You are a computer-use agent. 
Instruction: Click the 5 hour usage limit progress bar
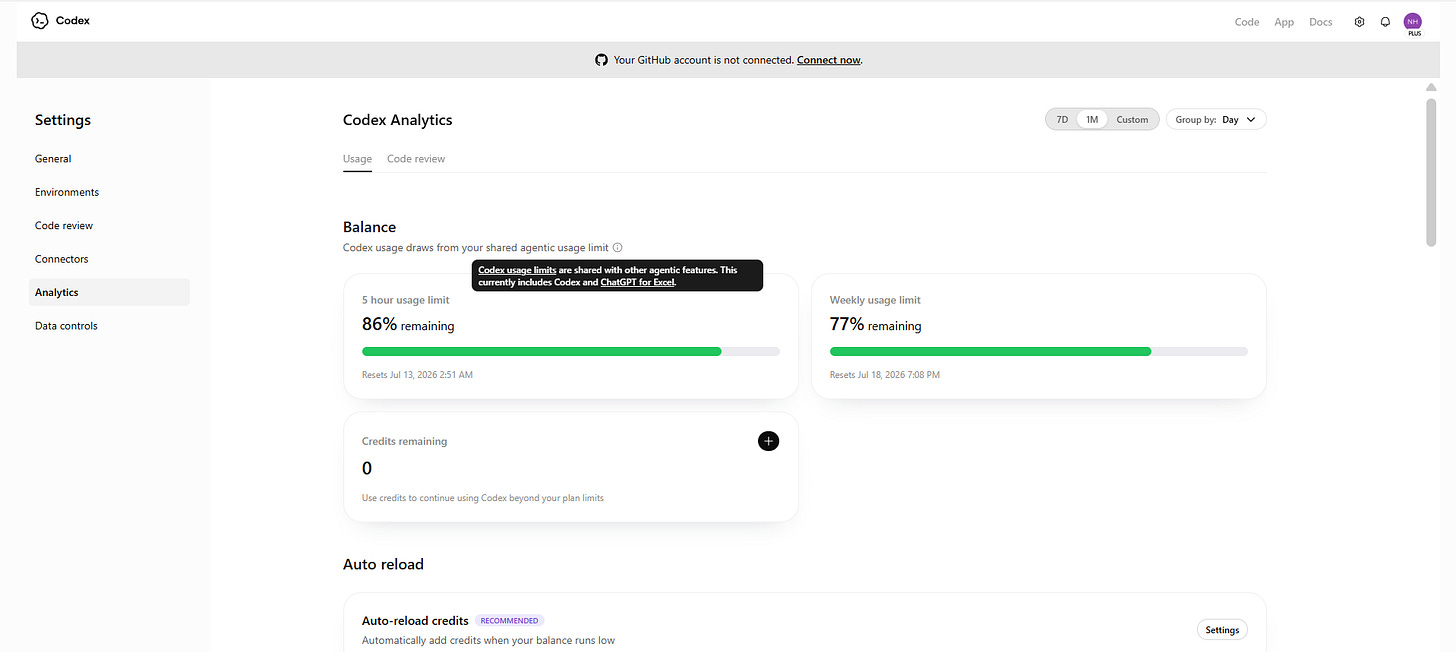[571, 352]
